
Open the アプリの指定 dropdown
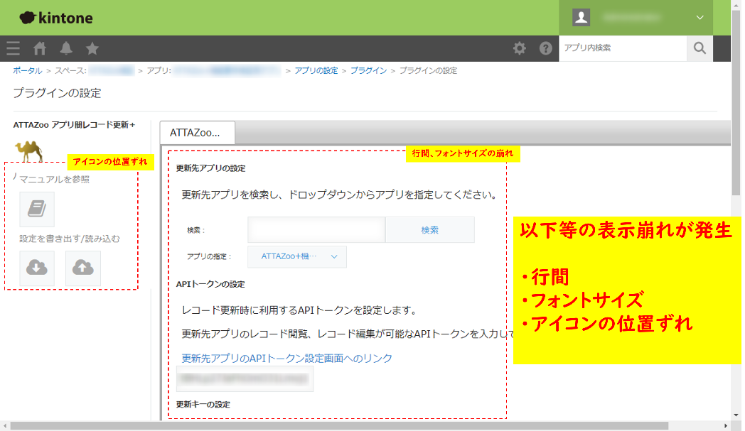click(297, 257)
